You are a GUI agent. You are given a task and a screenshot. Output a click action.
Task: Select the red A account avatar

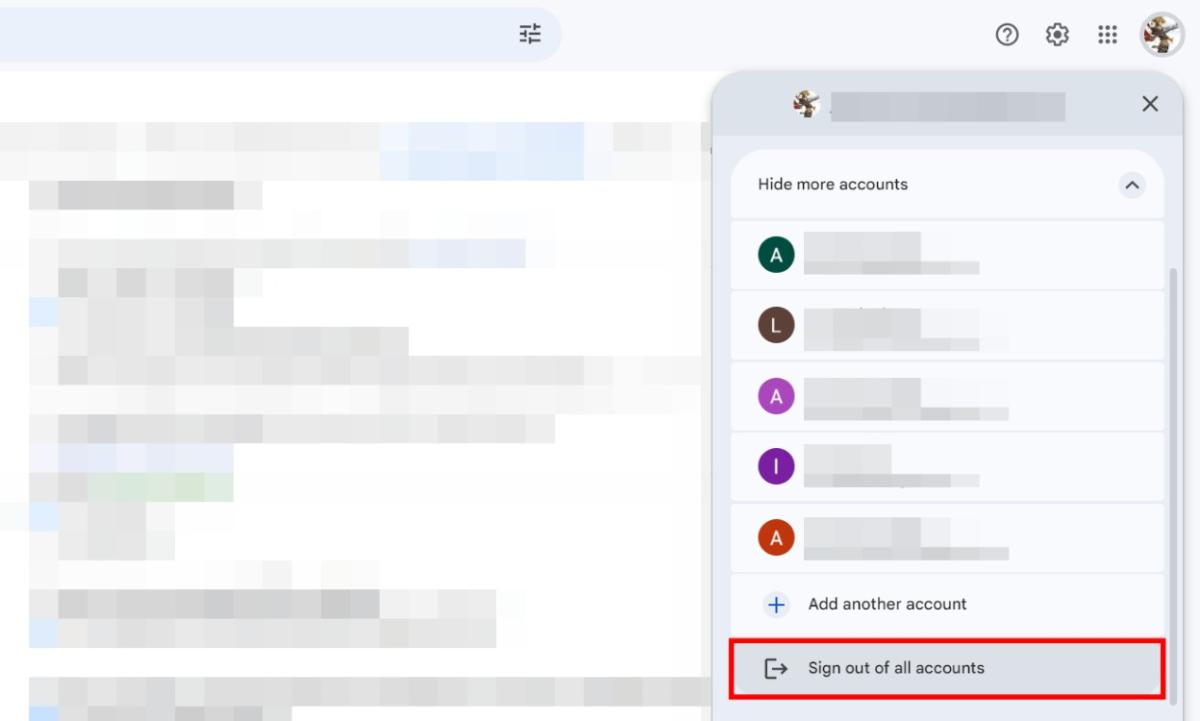pyautogui.click(x=776, y=537)
